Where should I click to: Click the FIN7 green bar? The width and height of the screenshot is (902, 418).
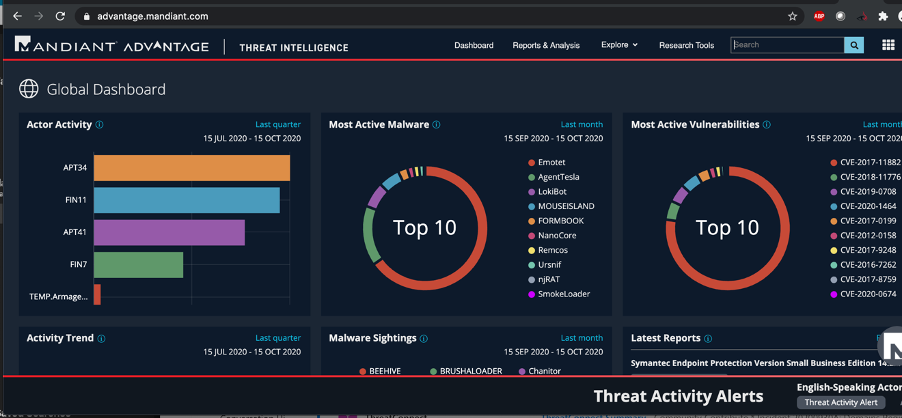tap(138, 264)
